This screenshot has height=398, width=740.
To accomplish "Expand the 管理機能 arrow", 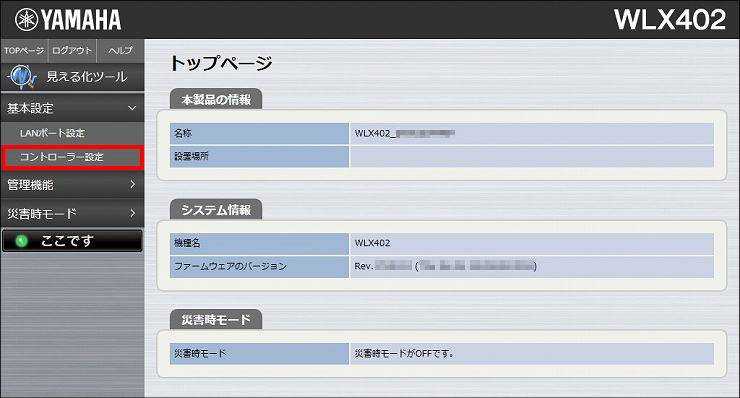I will coord(133,184).
